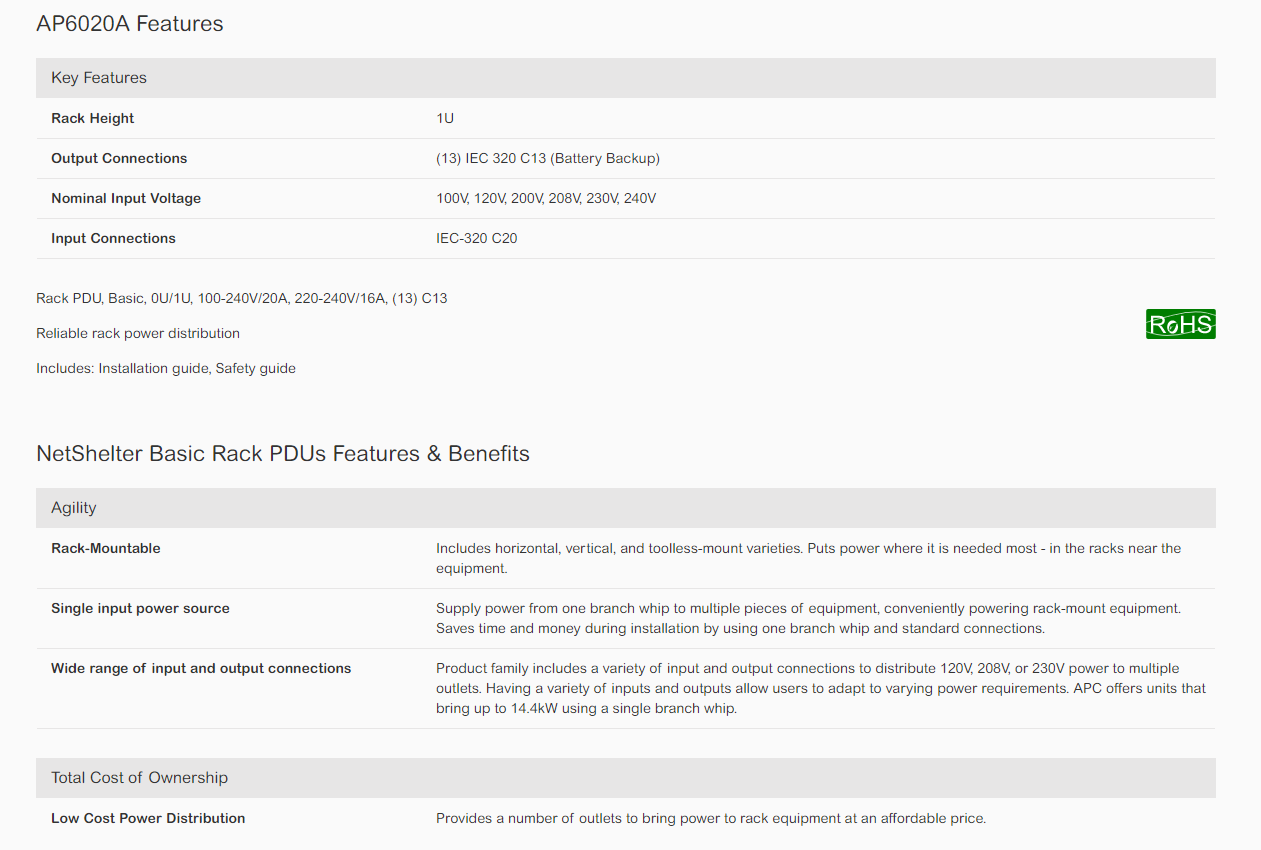Click the Rack PDU Basic description line

tap(241, 298)
